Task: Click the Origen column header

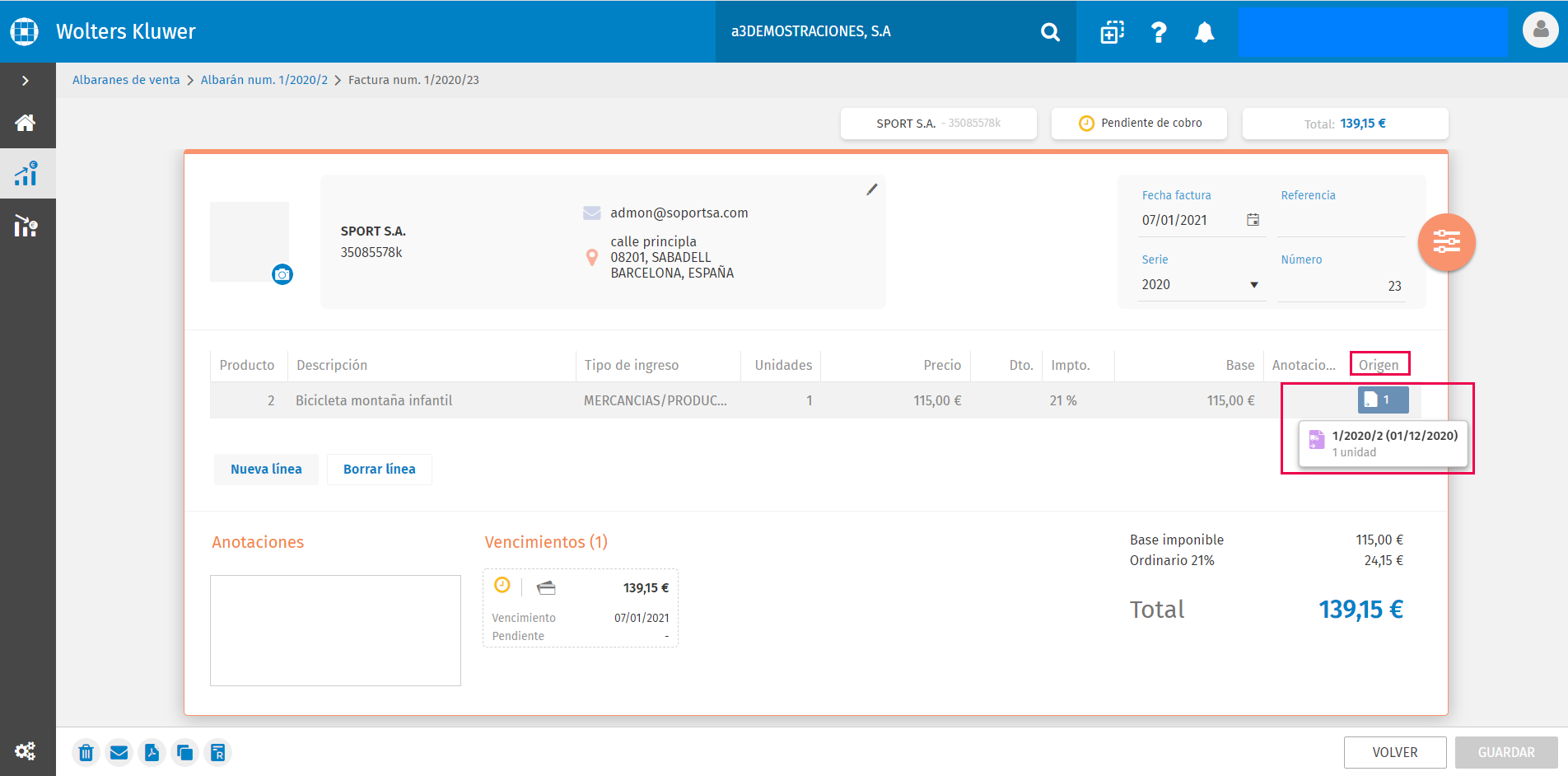Action: (x=1379, y=365)
